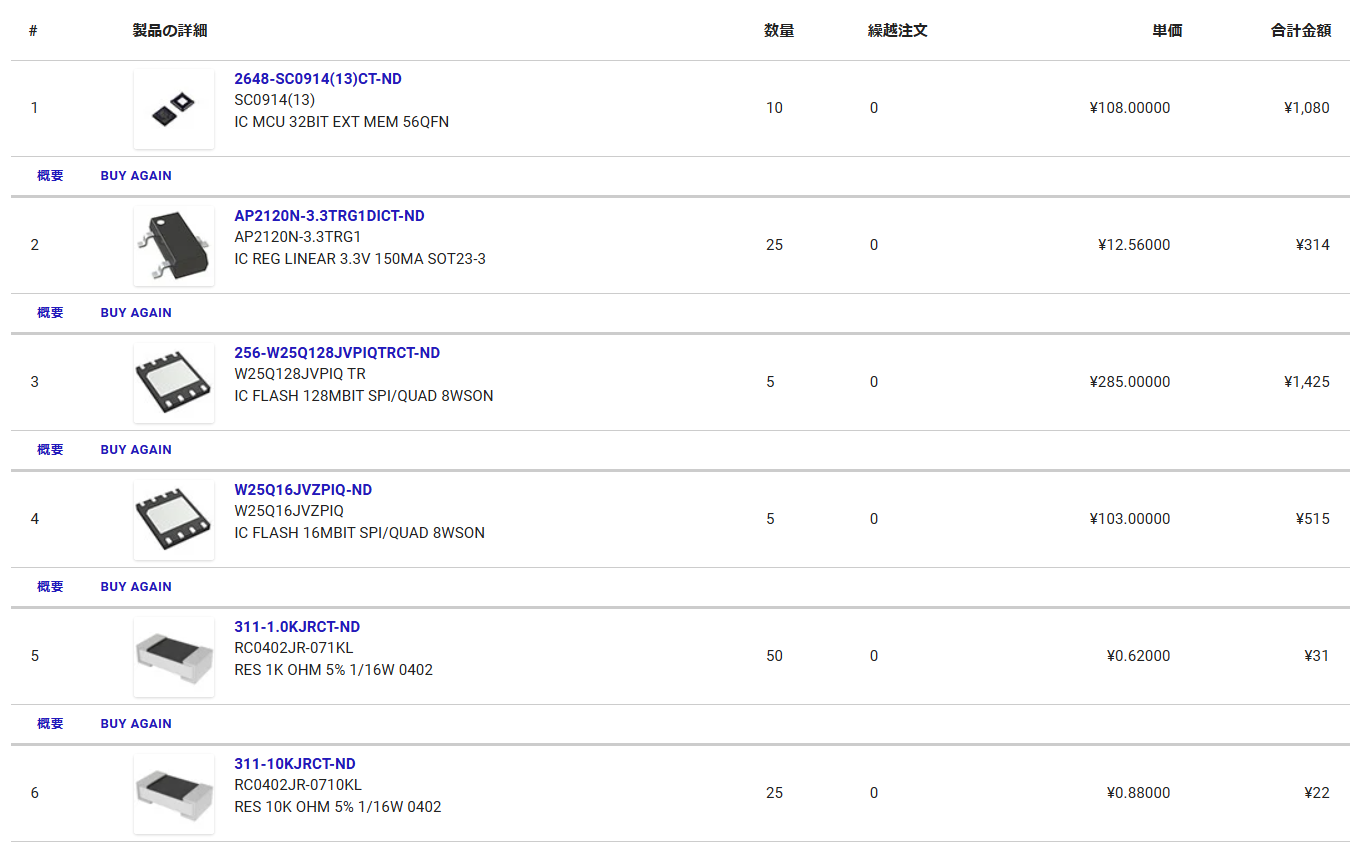Open the 256-W25Q128JVPIQTRCT-ND product link
Image resolution: width=1366 pixels, height=852 pixels.
pyautogui.click(x=337, y=353)
